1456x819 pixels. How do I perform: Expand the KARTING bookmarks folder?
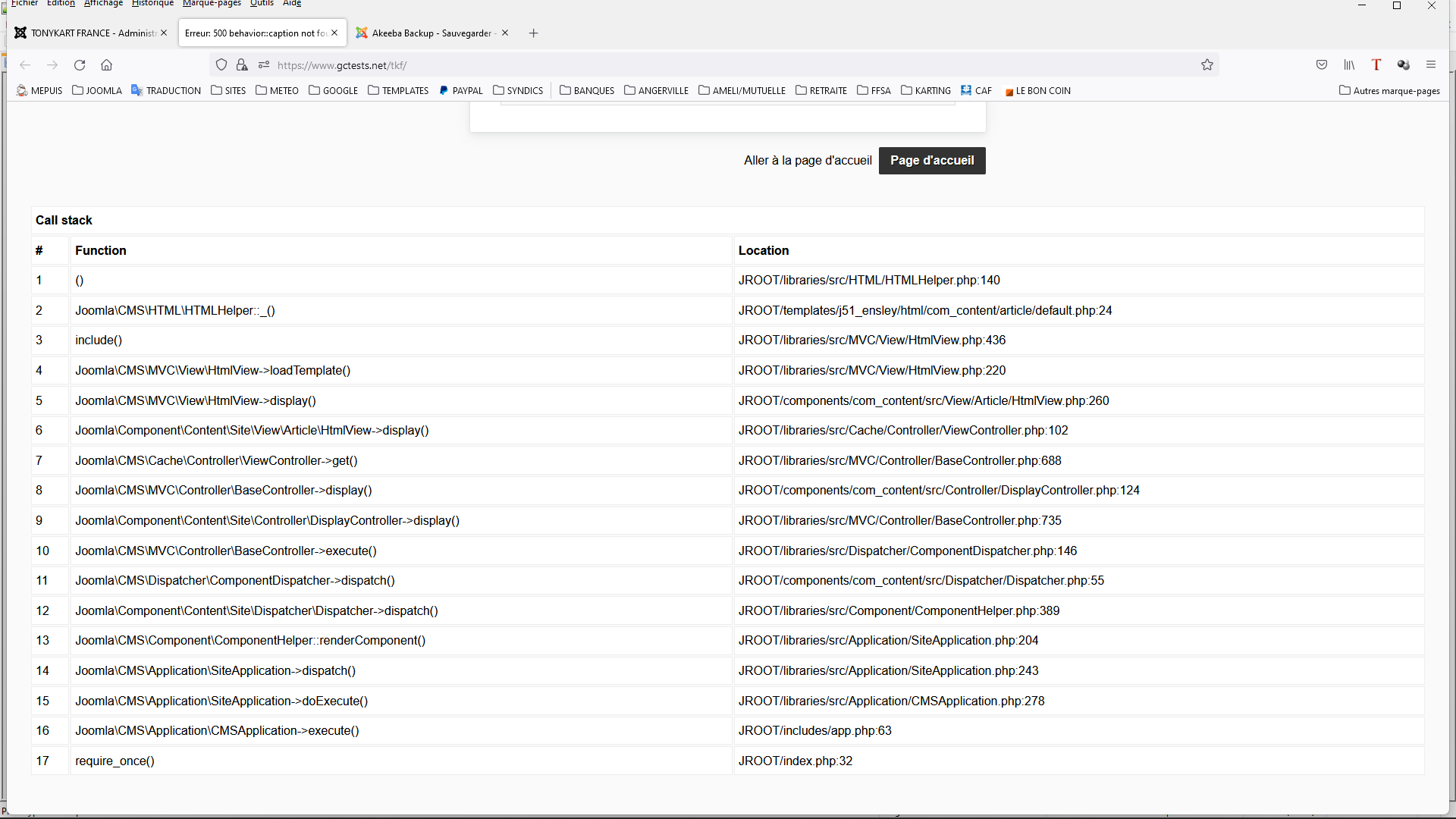[926, 91]
